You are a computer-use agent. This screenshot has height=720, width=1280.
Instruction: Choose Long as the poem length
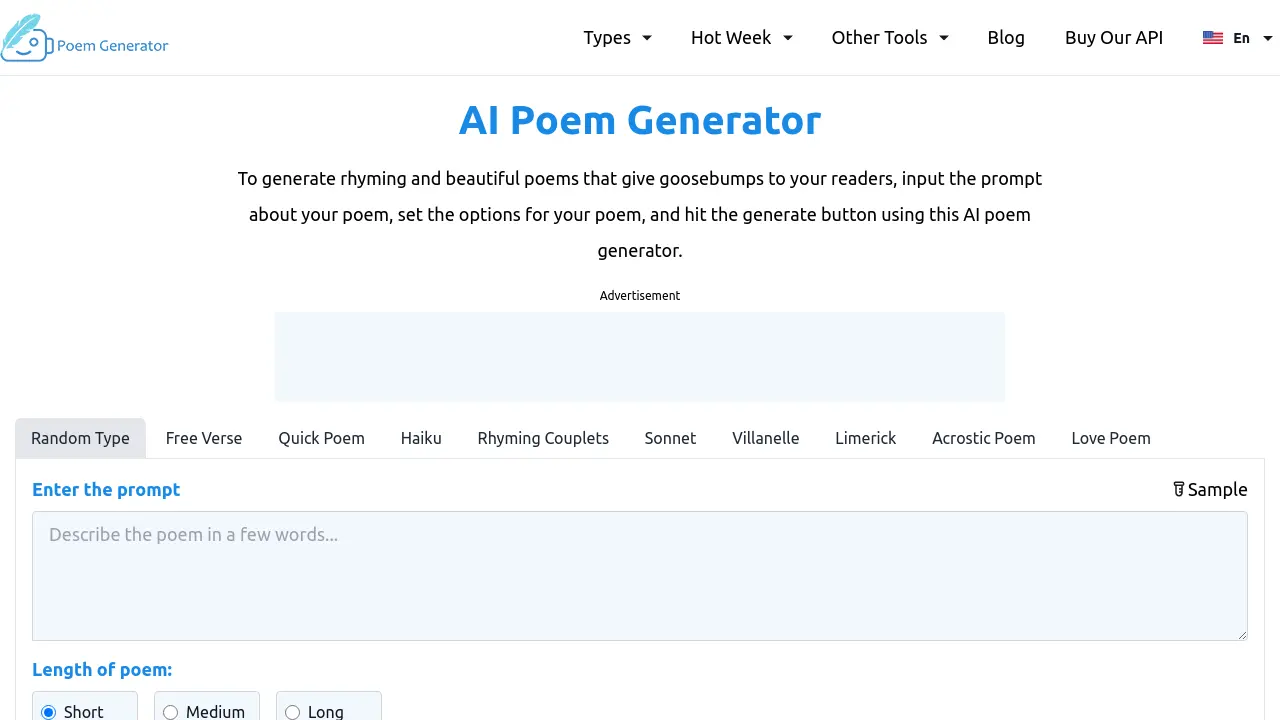click(x=292, y=711)
